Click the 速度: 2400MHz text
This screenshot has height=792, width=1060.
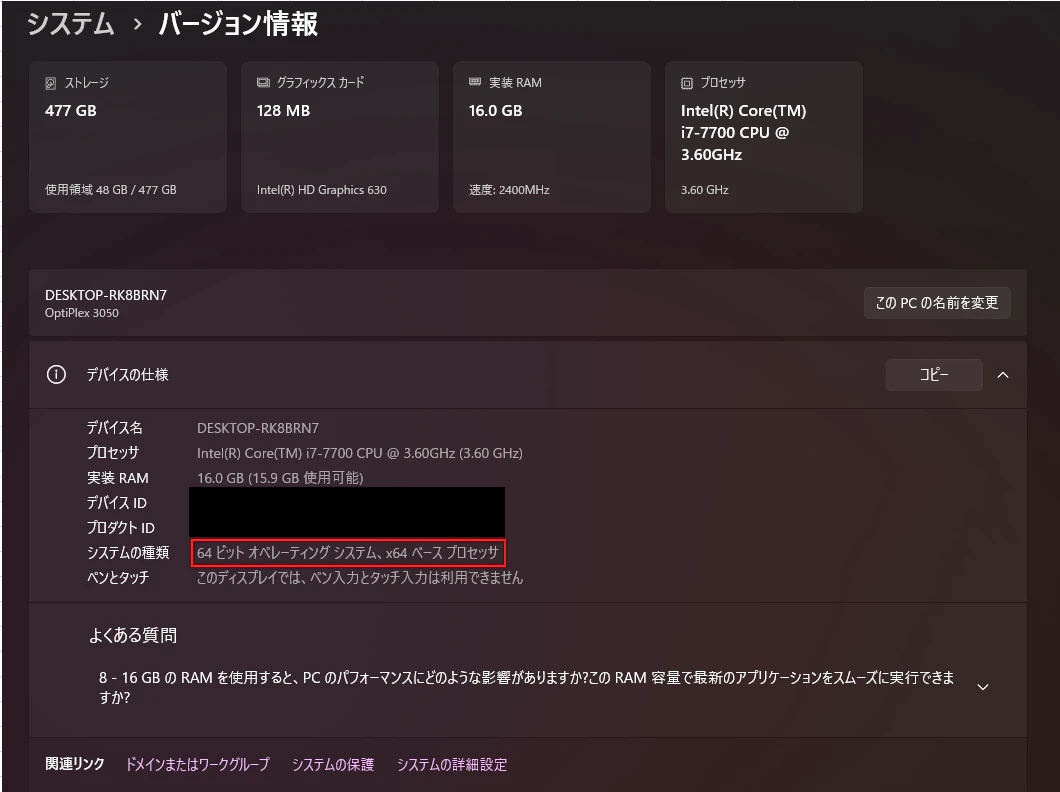(509, 190)
